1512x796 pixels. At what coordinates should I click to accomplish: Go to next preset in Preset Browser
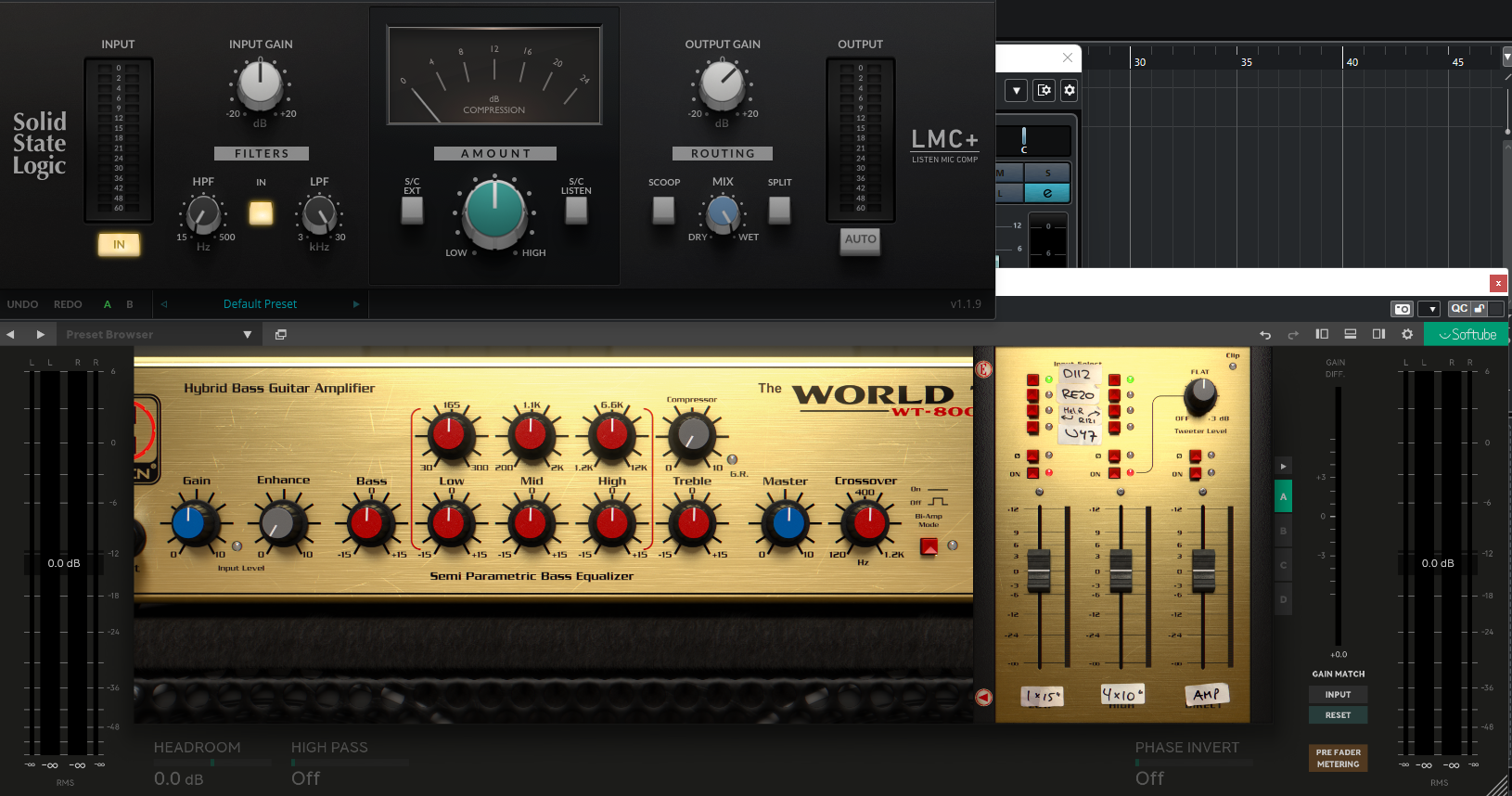[40, 334]
